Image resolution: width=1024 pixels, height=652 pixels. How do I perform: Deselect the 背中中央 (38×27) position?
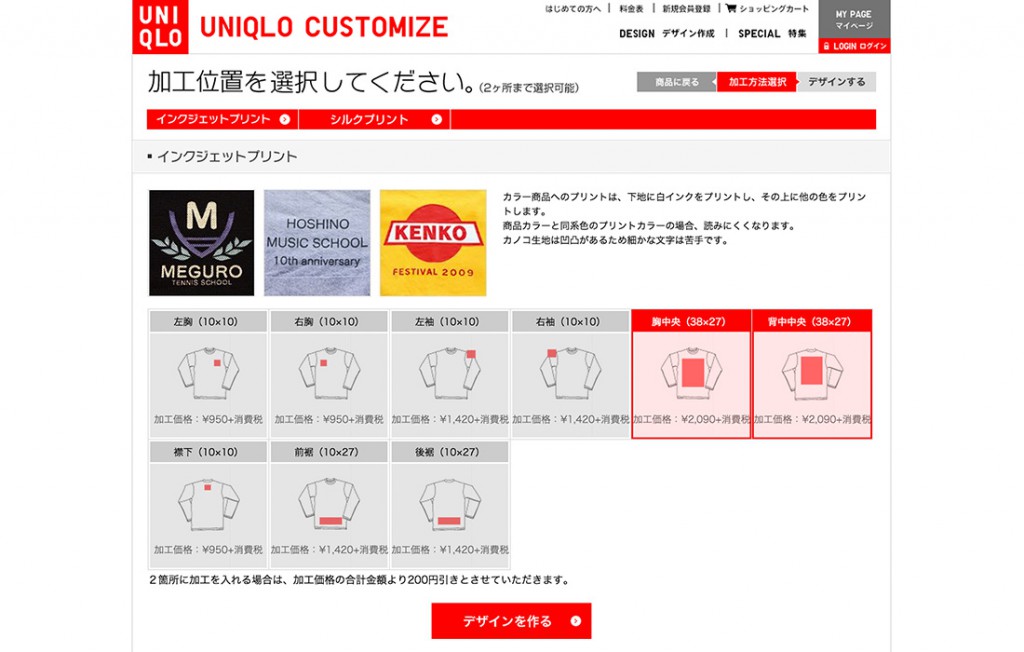(812, 374)
